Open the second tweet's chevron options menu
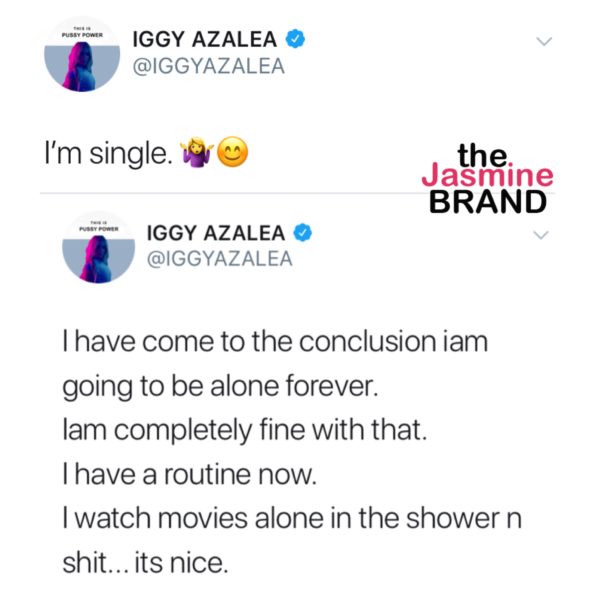This screenshot has height=595, width=595. point(541,235)
